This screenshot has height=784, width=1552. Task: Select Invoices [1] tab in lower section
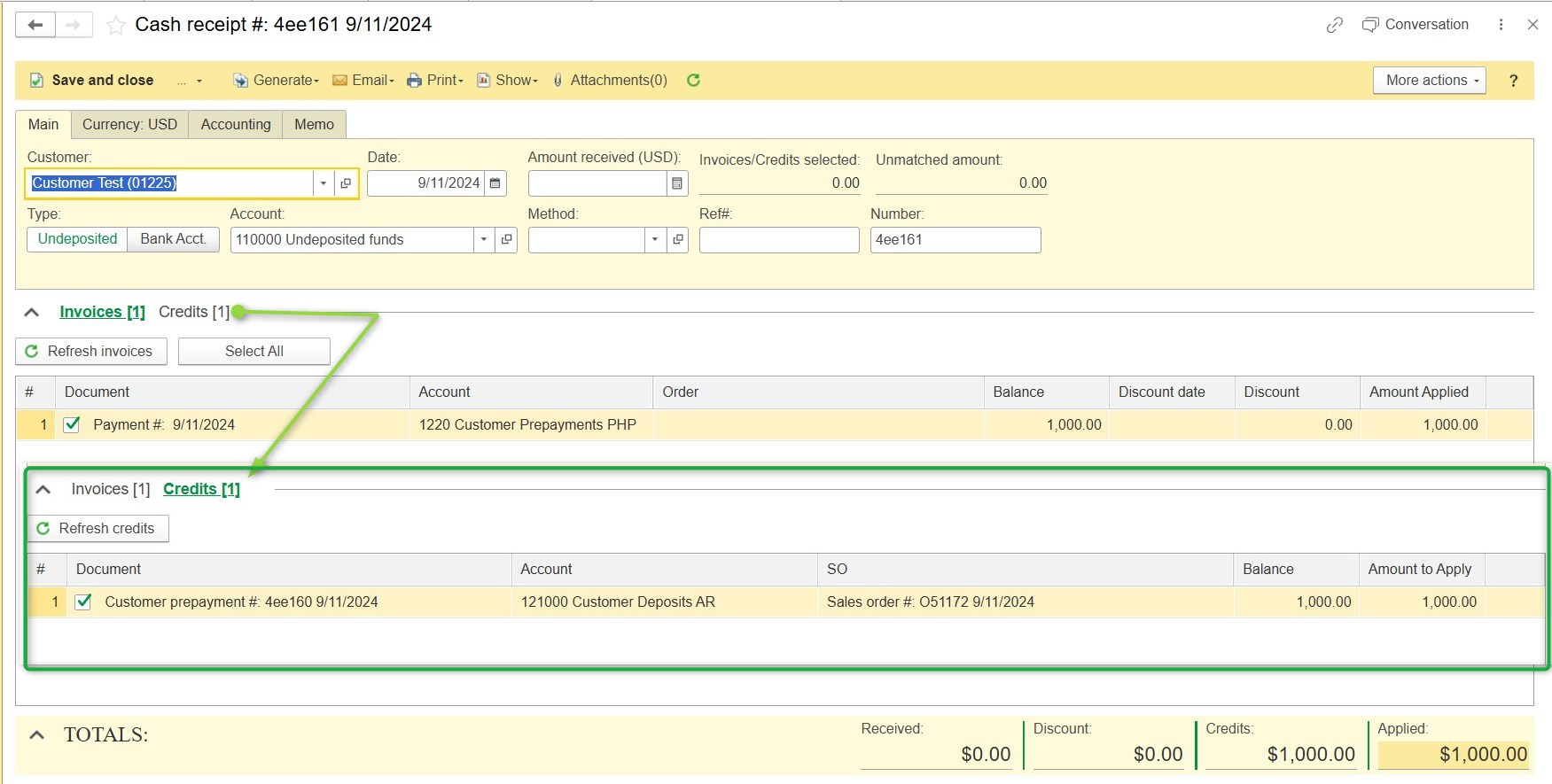pos(111,489)
